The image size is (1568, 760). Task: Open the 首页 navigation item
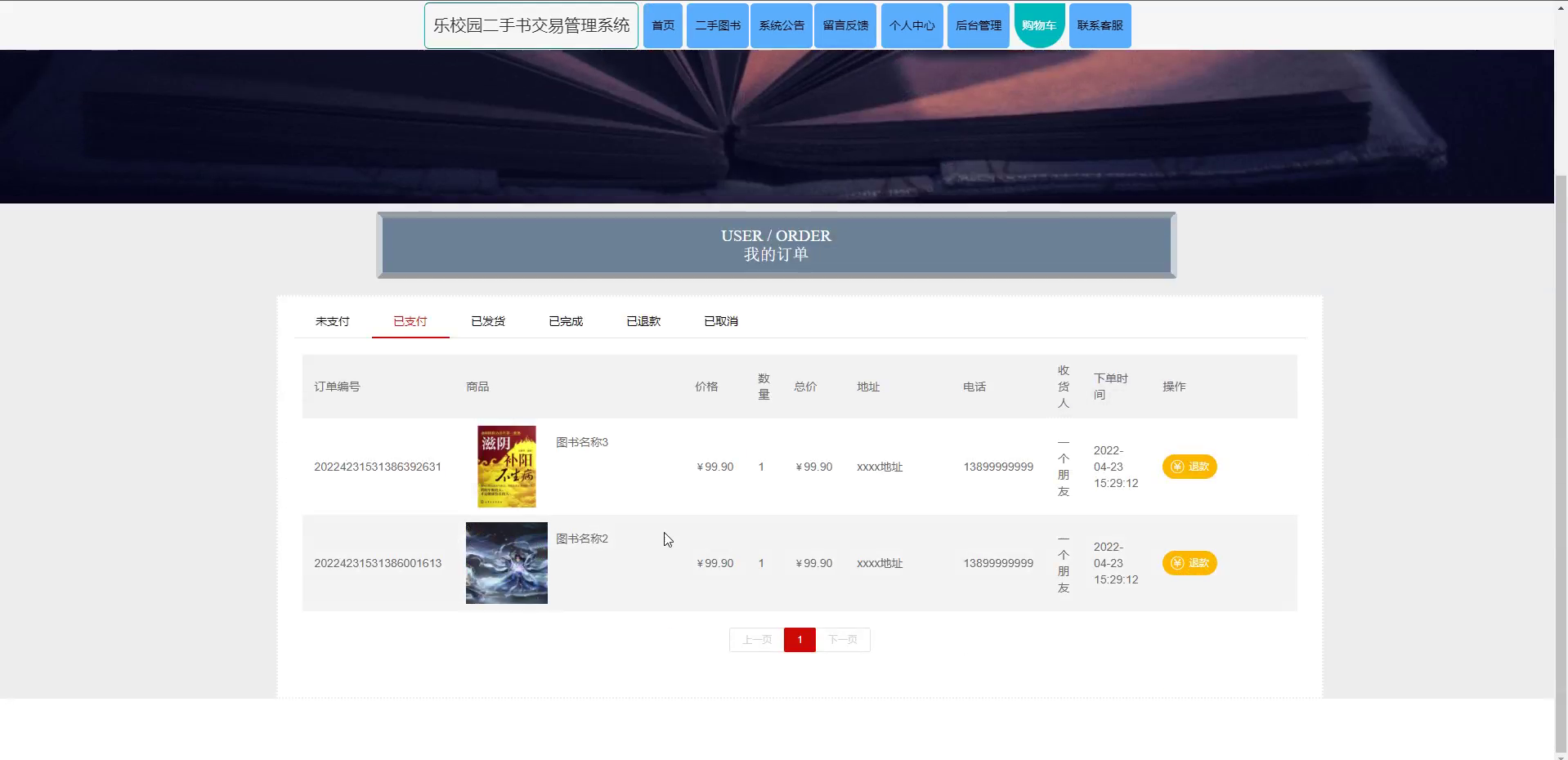pyautogui.click(x=663, y=25)
